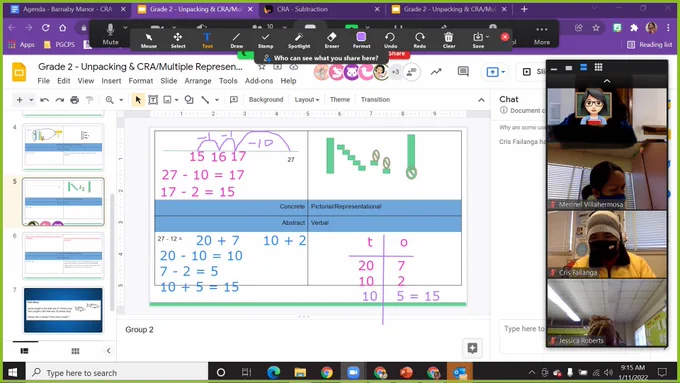Viewport: 680px width, 383px height.
Task: Insert a text box
Action: click(153, 100)
